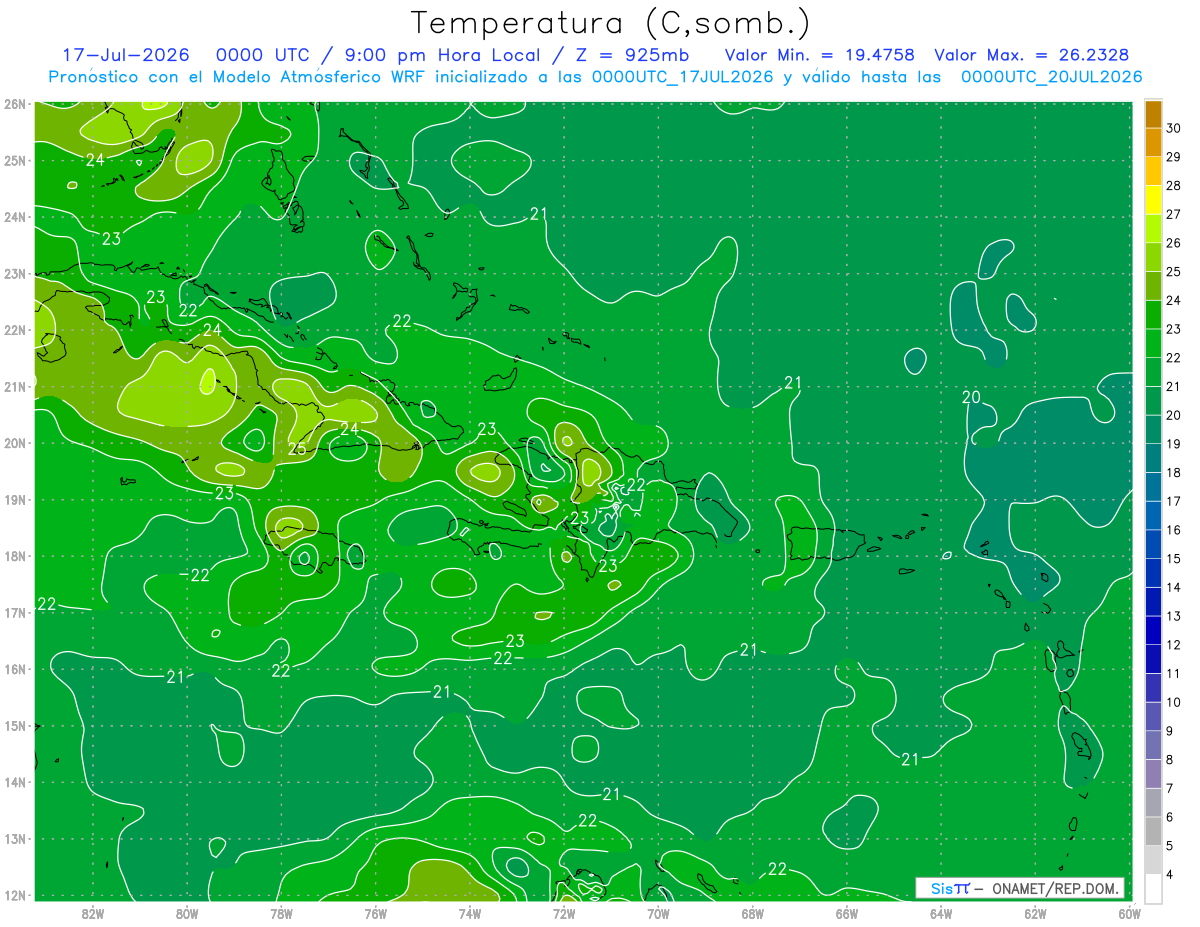Select the purple legend swatch between 8 and 9
Viewport: 1200px width, 927px height.
[1153, 745]
